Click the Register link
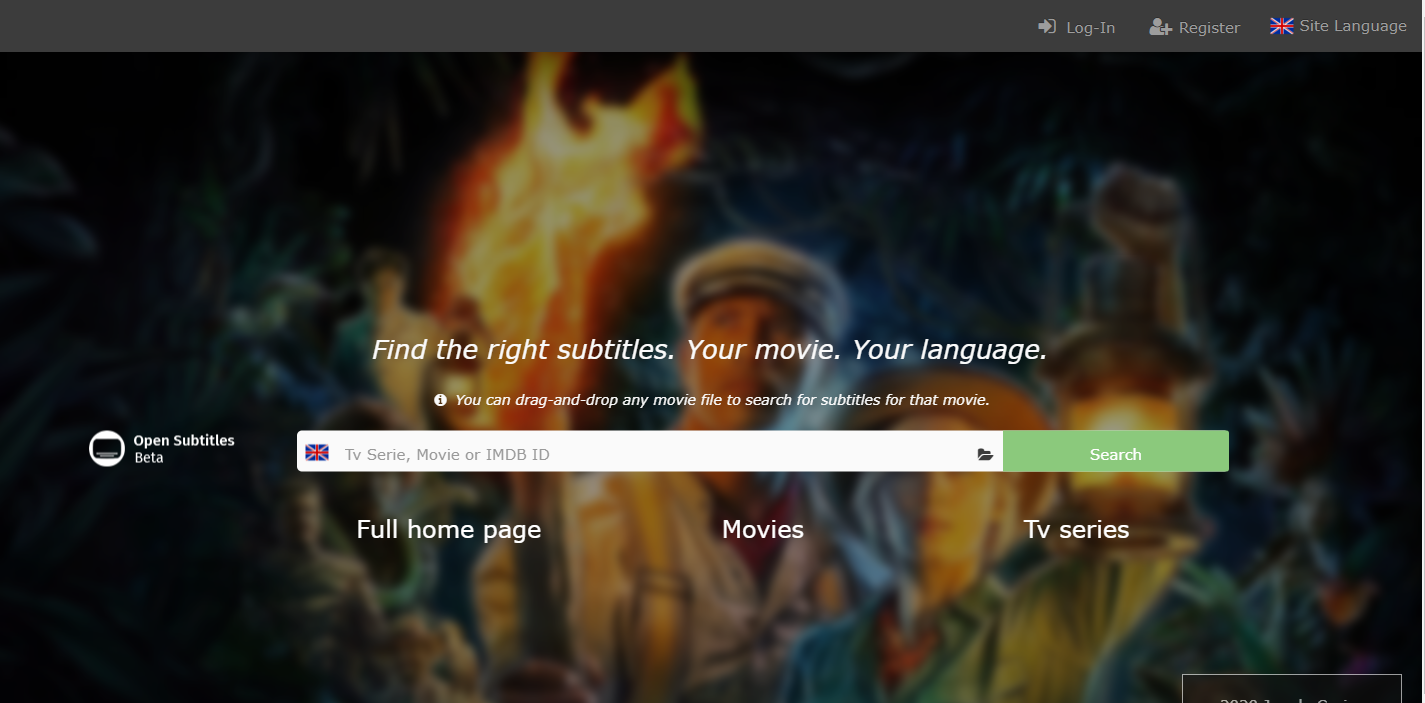This screenshot has height=703, width=1425. point(1207,27)
